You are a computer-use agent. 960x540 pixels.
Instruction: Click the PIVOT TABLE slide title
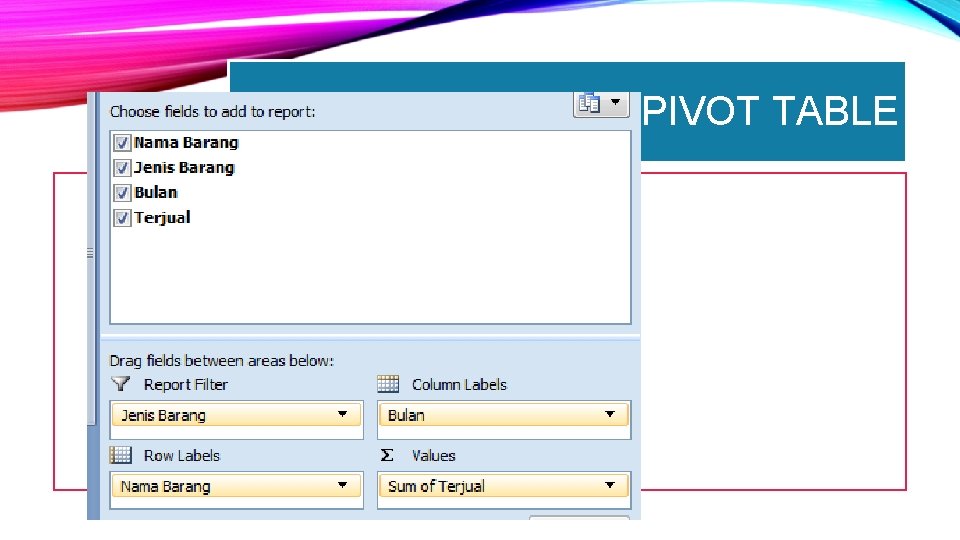point(769,111)
